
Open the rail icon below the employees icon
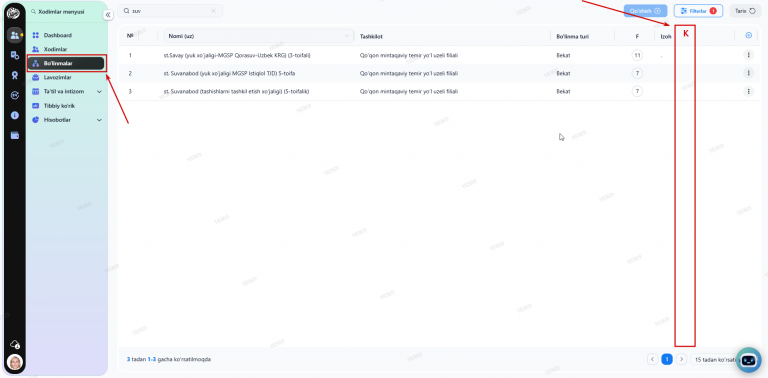(15, 55)
